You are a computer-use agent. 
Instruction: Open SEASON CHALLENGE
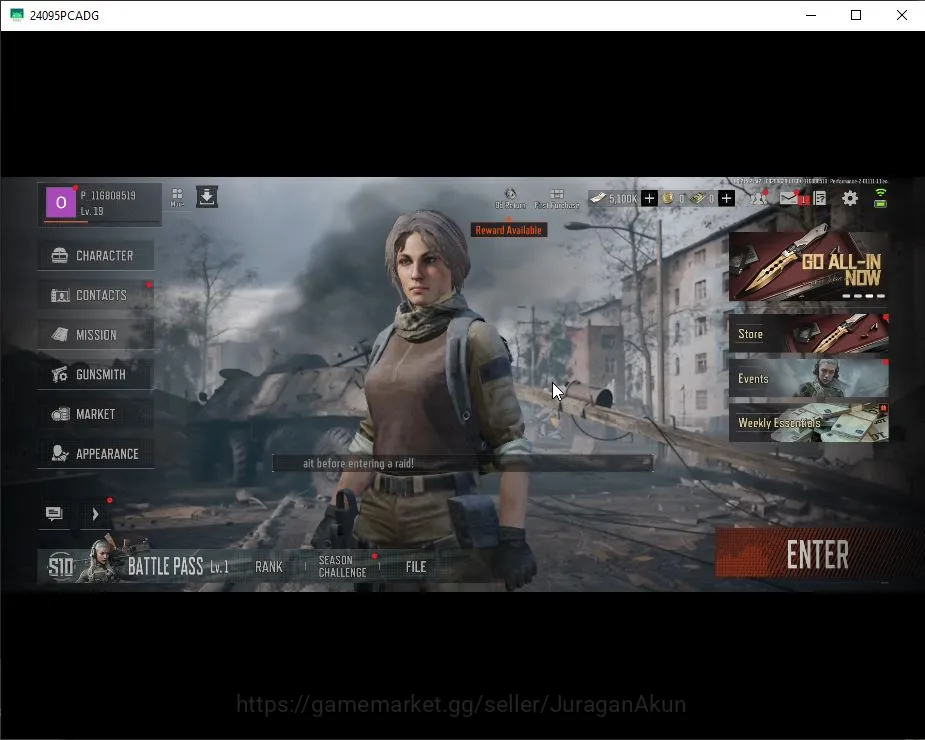click(x=343, y=567)
